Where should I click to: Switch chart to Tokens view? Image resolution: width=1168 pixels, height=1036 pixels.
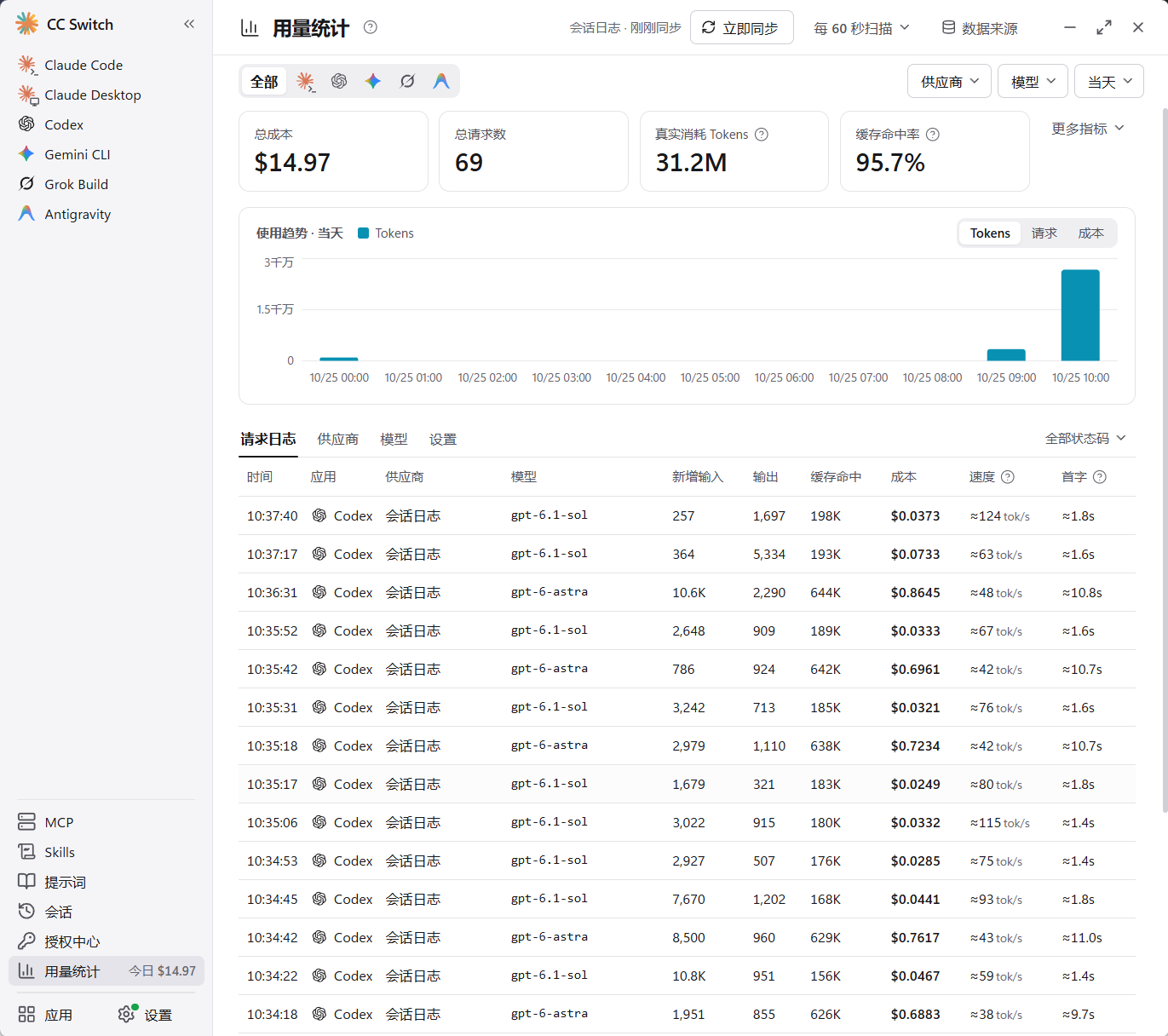click(x=990, y=233)
